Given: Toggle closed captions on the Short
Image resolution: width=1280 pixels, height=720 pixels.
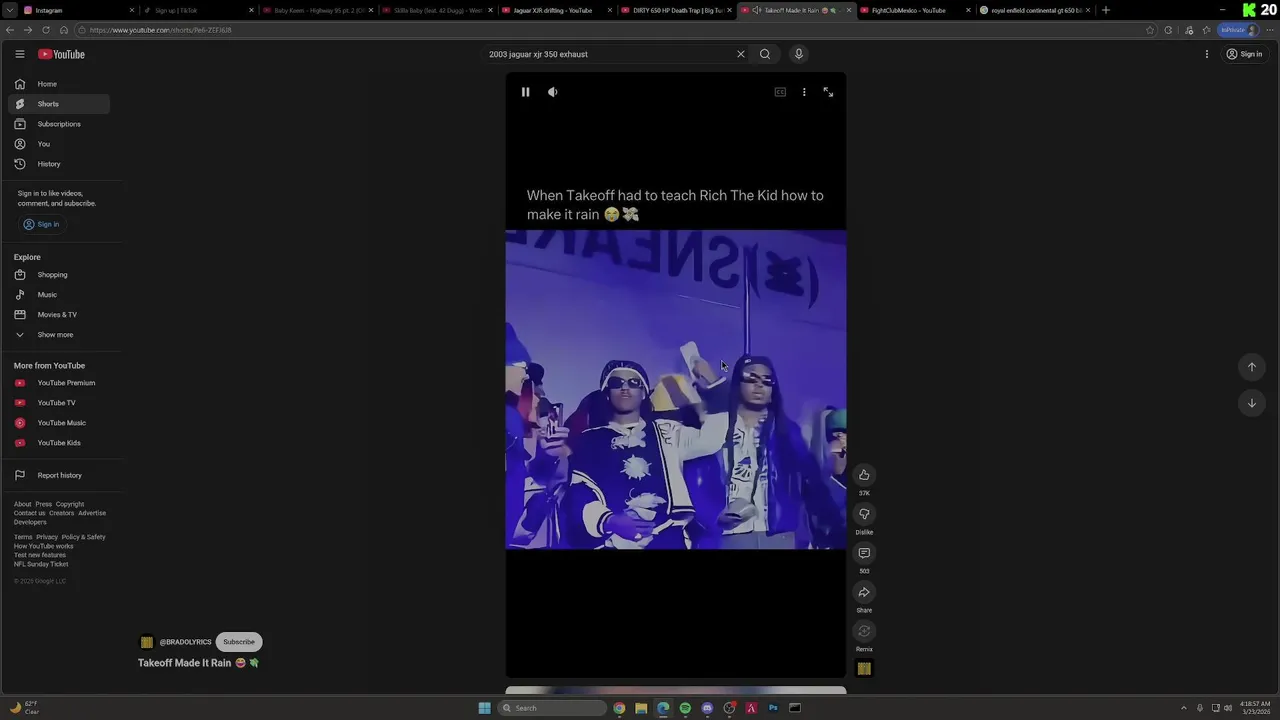Looking at the screenshot, I should [780, 92].
